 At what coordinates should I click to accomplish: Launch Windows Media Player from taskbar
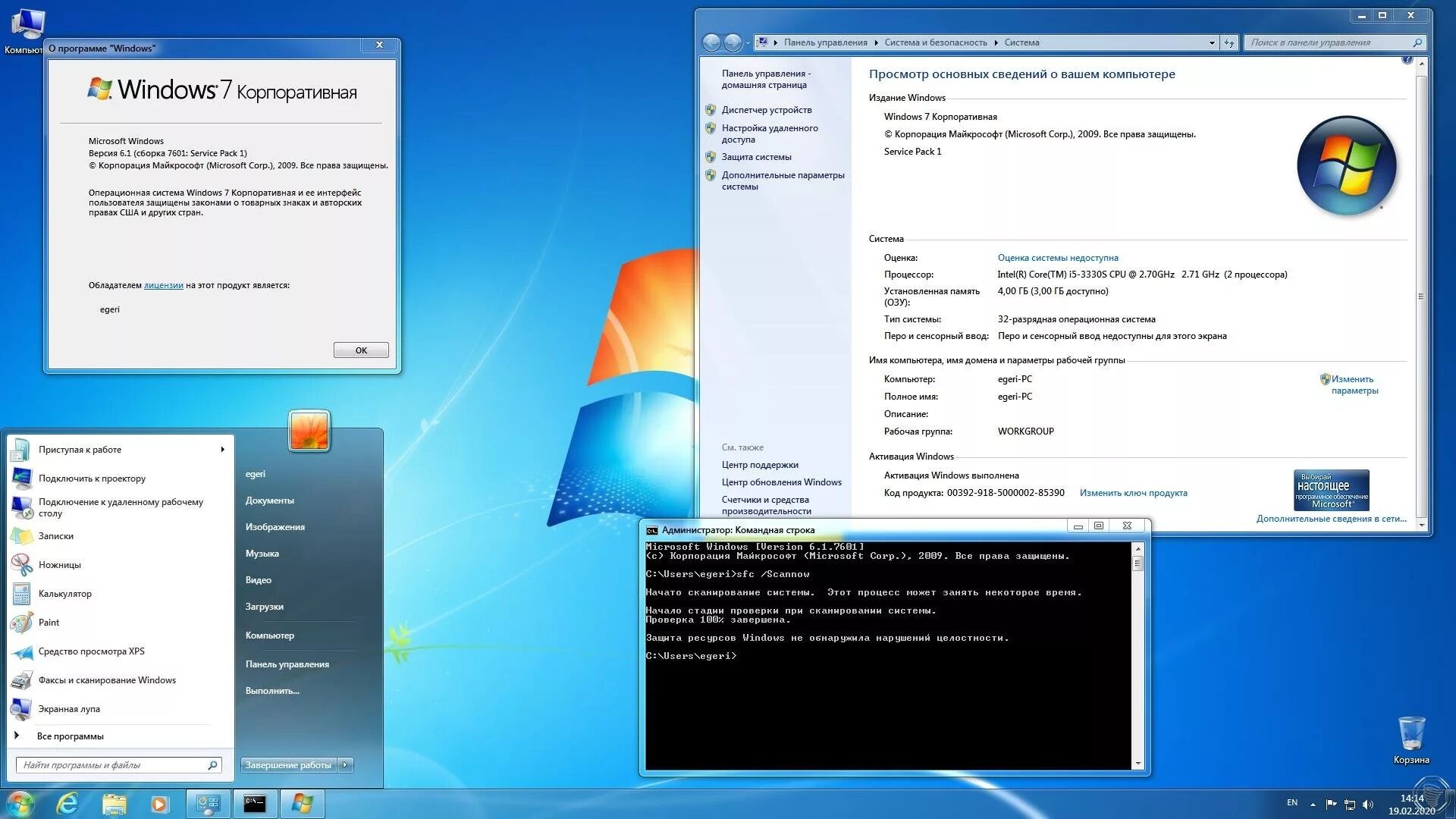(159, 803)
